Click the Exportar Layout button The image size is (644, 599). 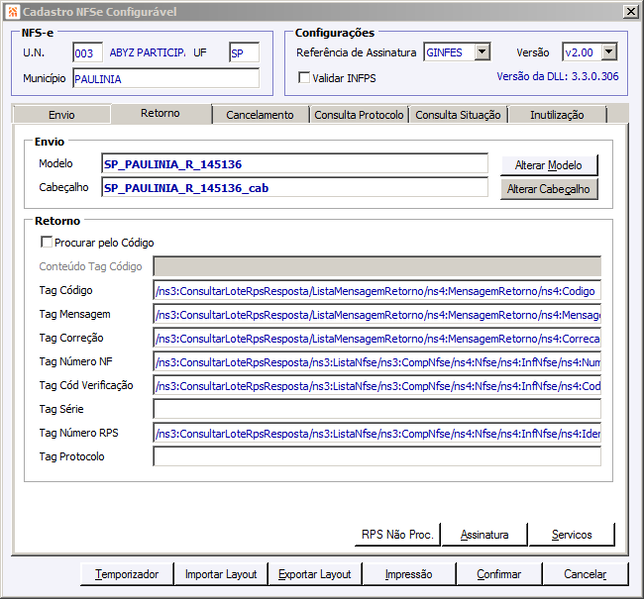pyautogui.click(x=315, y=574)
